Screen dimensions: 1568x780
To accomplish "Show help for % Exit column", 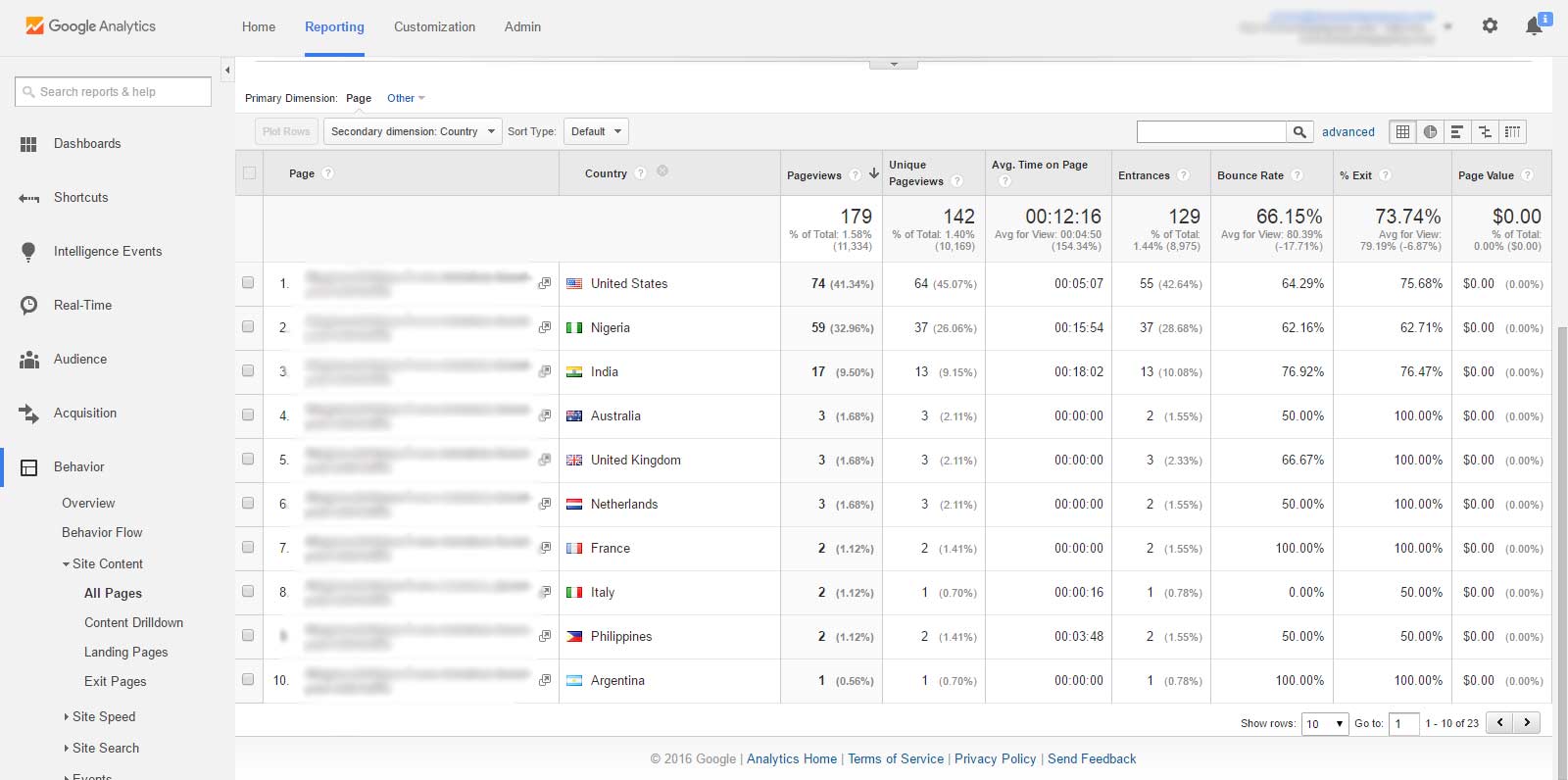I will pyautogui.click(x=1386, y=174).
